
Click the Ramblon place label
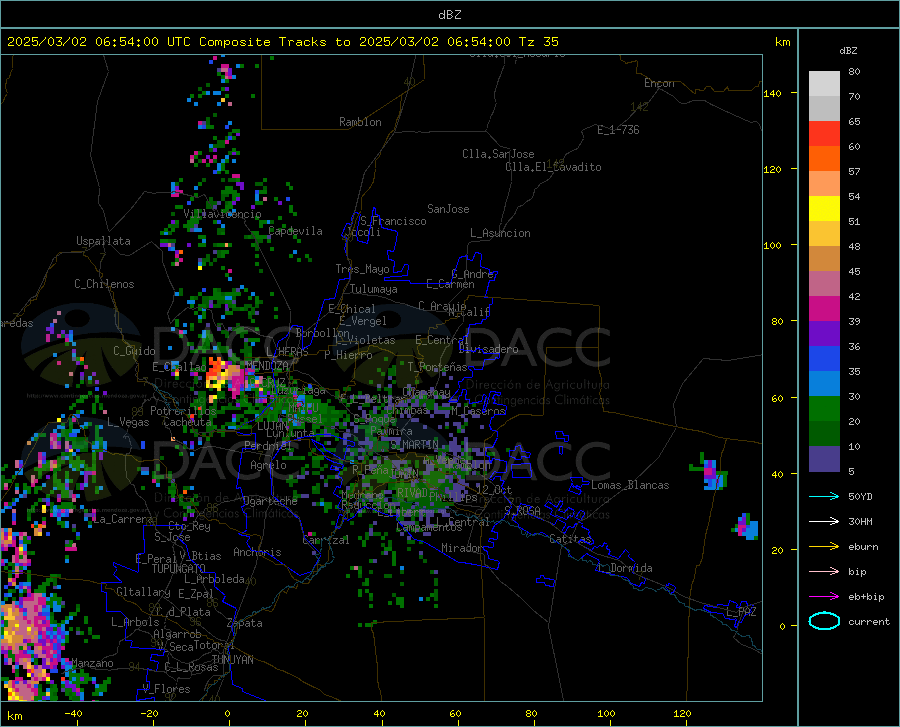click(360, 122)
